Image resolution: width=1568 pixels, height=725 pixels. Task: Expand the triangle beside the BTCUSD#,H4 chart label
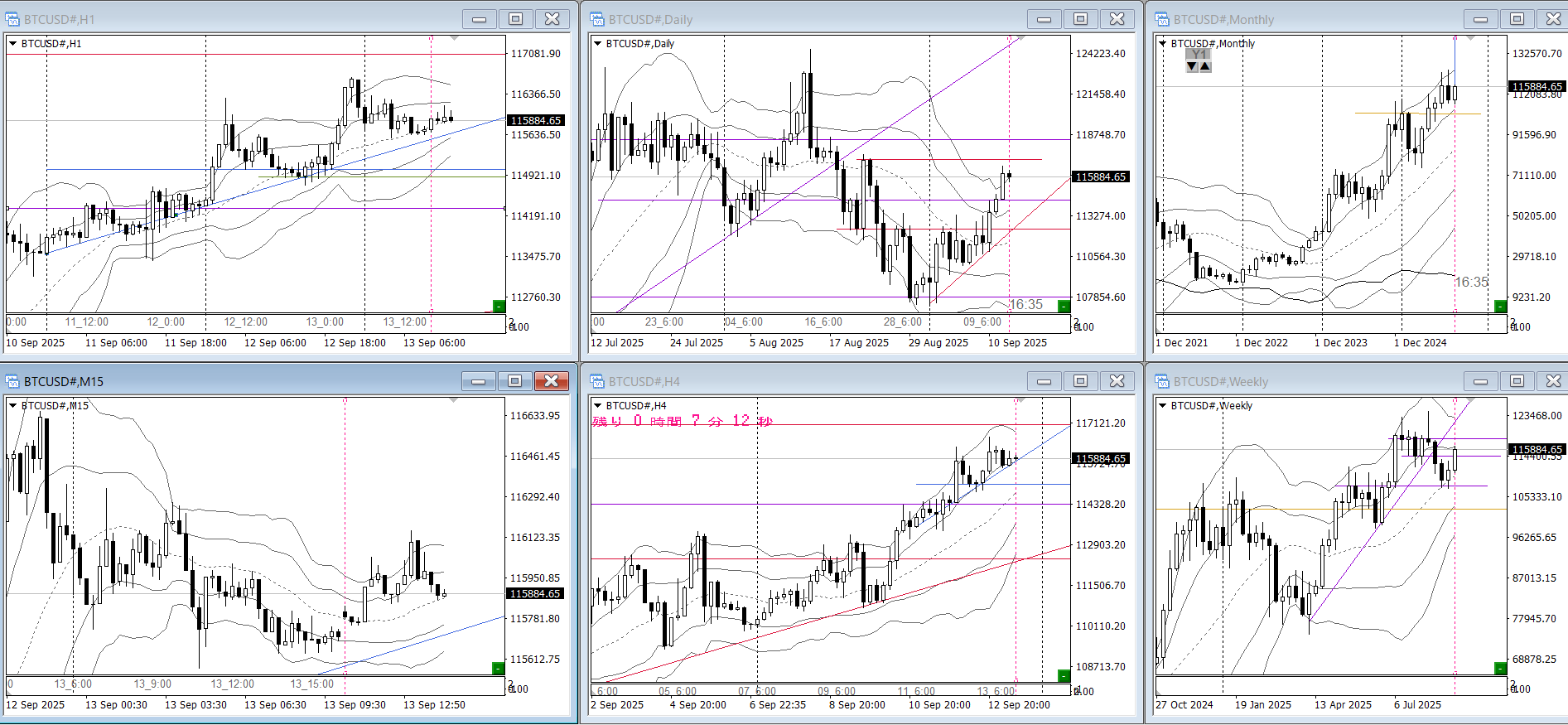tap(597, 406)
